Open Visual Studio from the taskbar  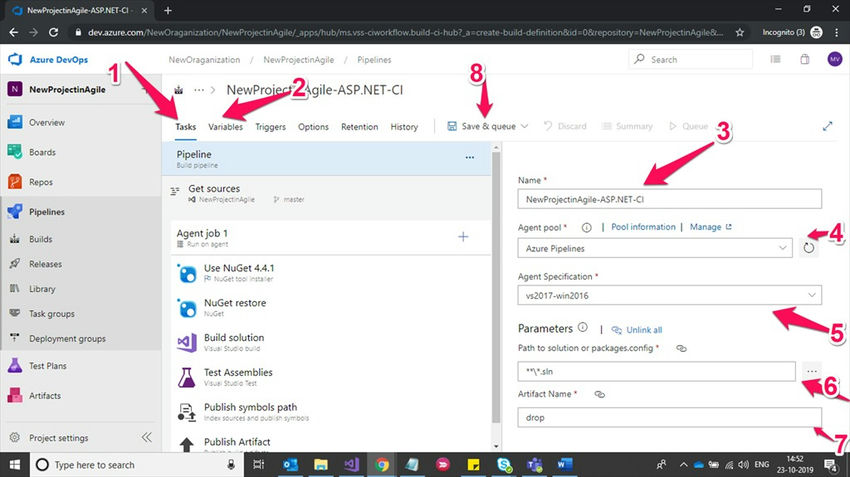click(351, 465)
